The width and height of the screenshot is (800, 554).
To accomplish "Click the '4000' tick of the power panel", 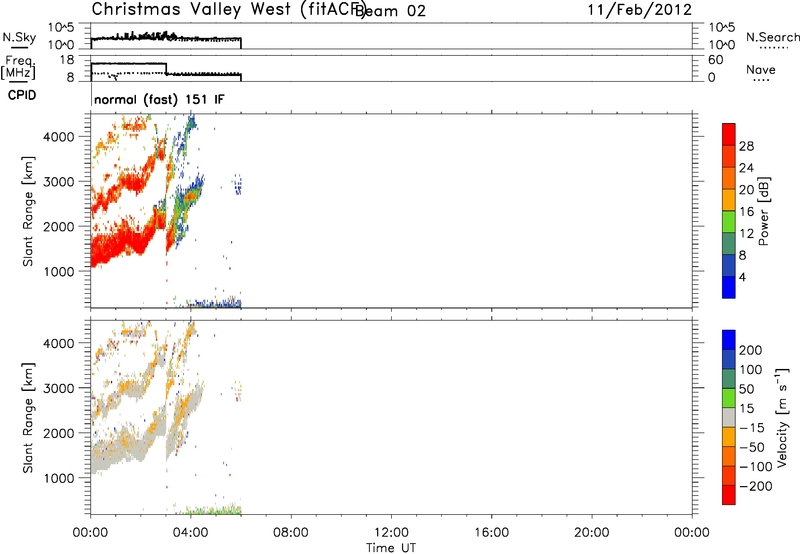I will click(59, 137).
